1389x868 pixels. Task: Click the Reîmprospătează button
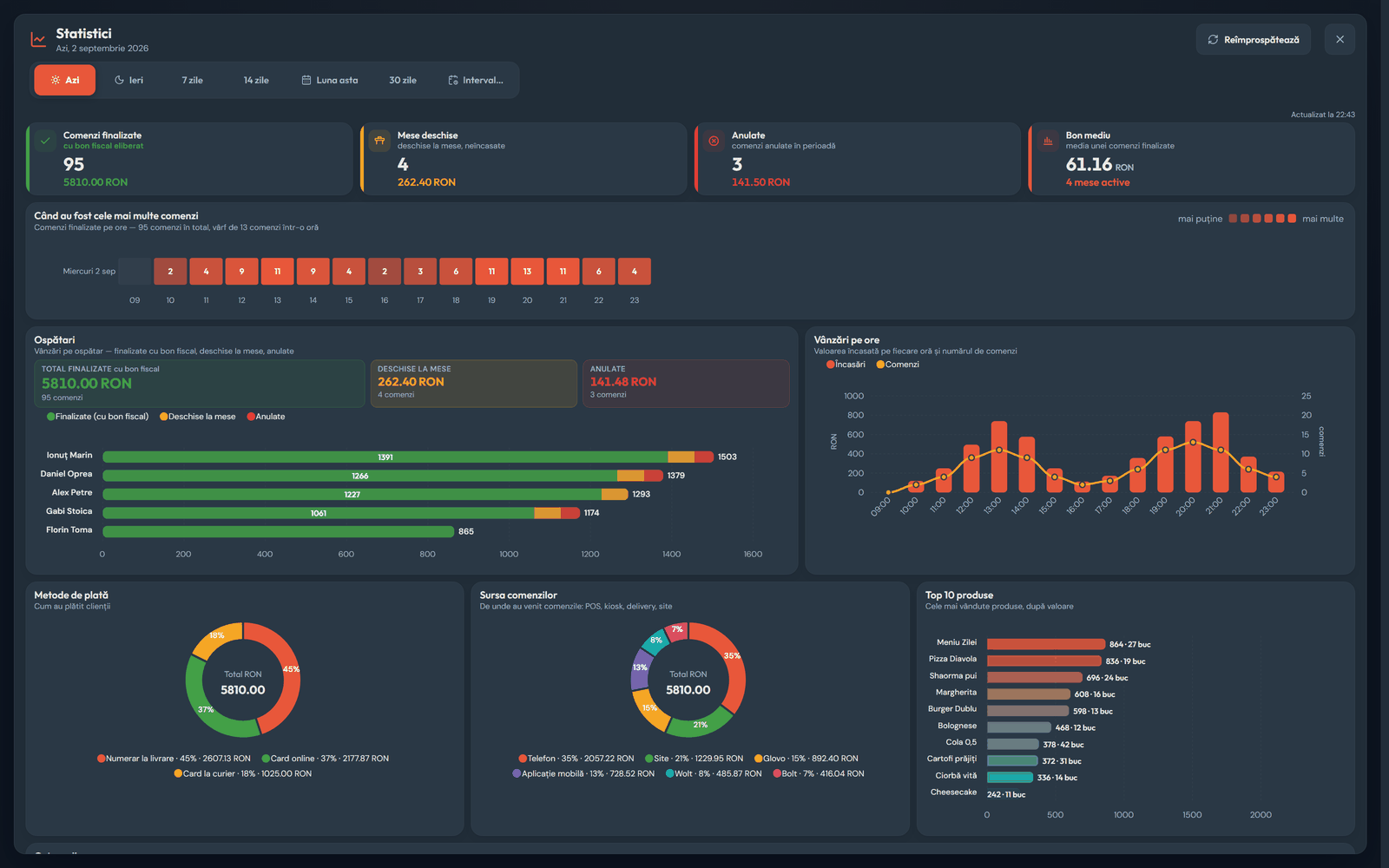(x=1254, y=40)
